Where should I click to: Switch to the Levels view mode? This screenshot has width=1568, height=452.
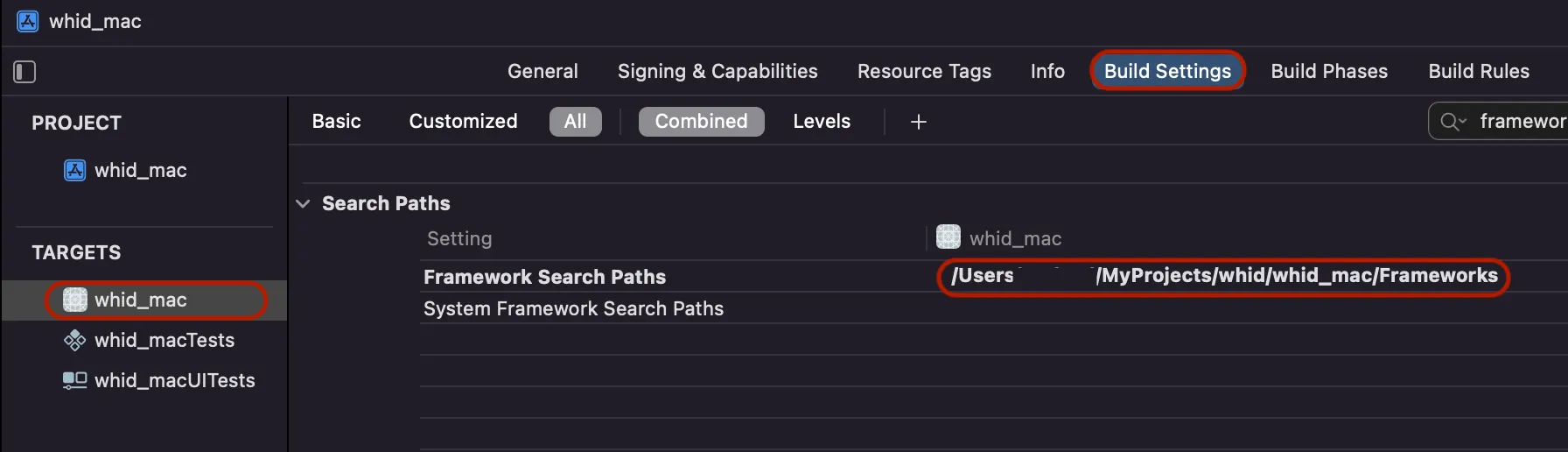pyautogui.click(x=822, y=122)
